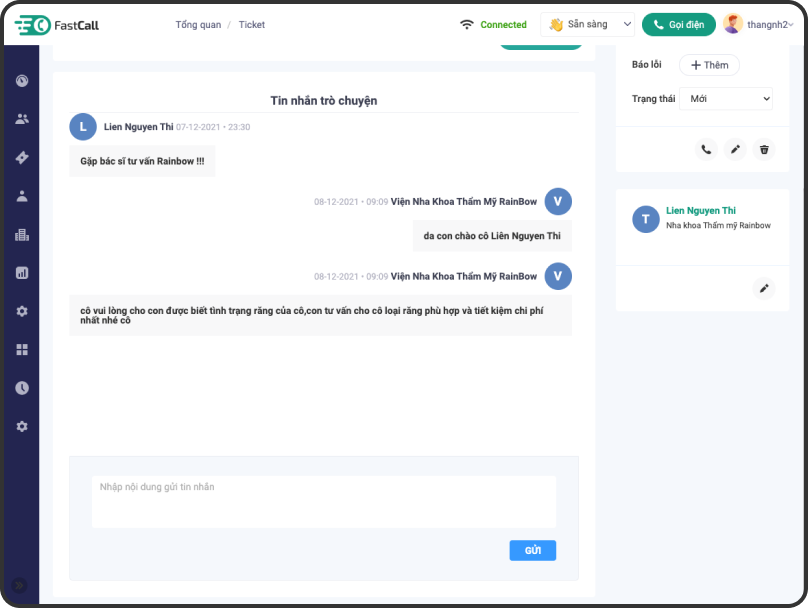Click the pencil edit icon for ticket
Viewport: 808px width, 608px height.
coord(735,149)
